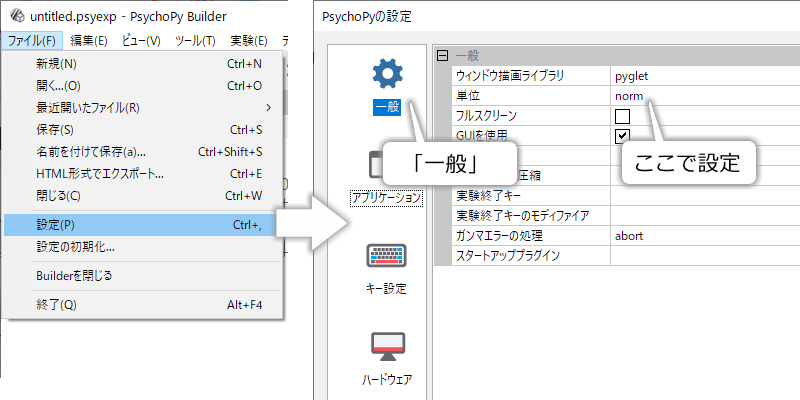
Task: Open the ビュー(V) menu
Action: pyautogui.click(x=141, y=41)
